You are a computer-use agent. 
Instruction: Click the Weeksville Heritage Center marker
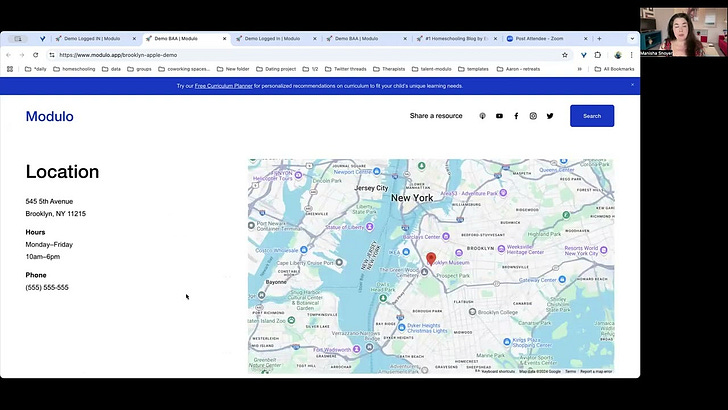(x=501, y=249)
